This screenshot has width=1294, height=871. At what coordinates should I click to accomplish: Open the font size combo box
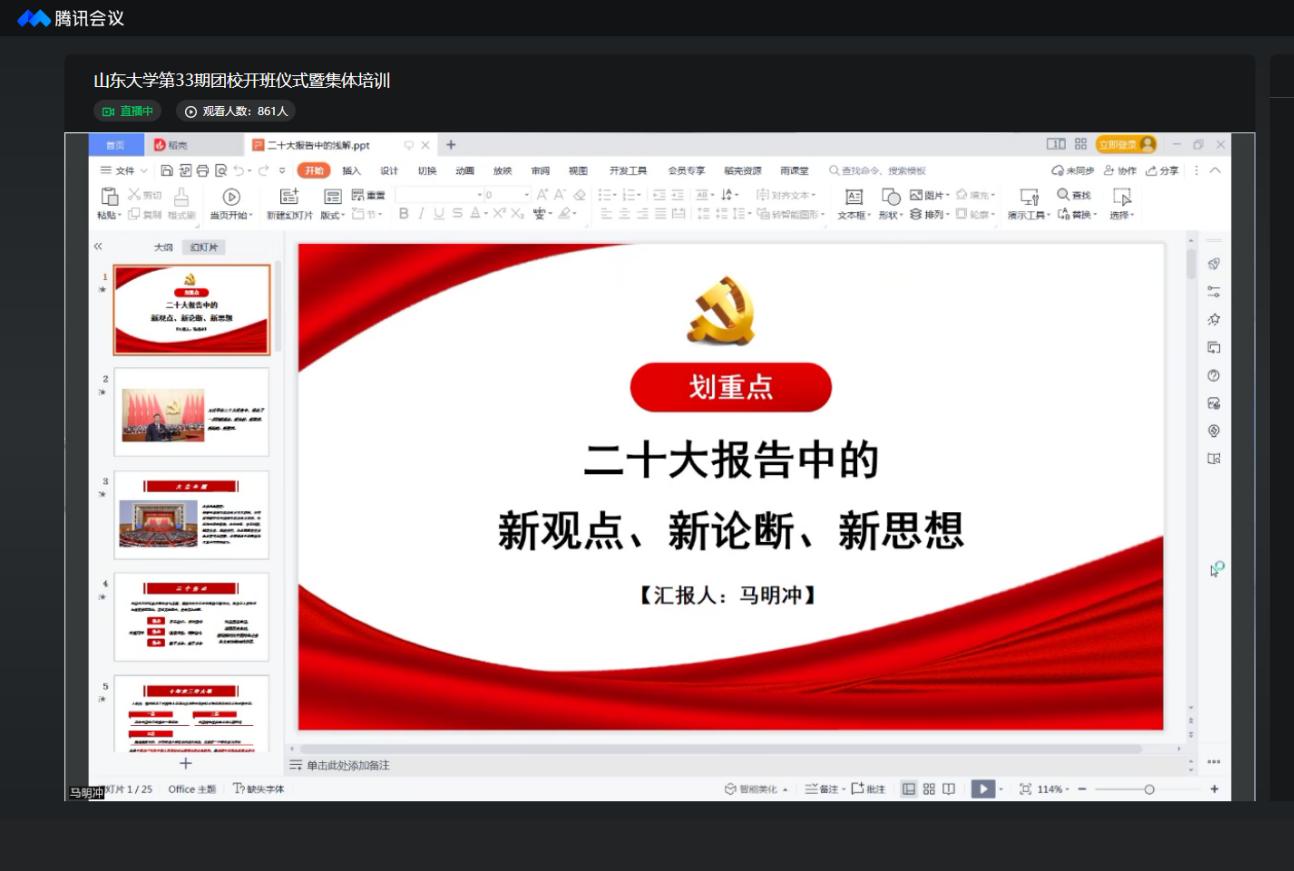tap(508, 195)
